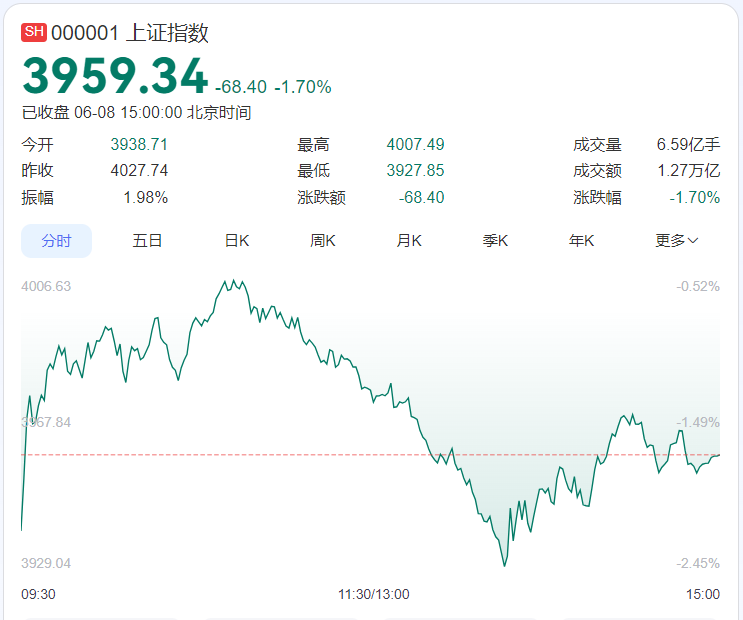
Task: Click the 昨收 label
Action: pyautogui.click(x=37, y=170)
